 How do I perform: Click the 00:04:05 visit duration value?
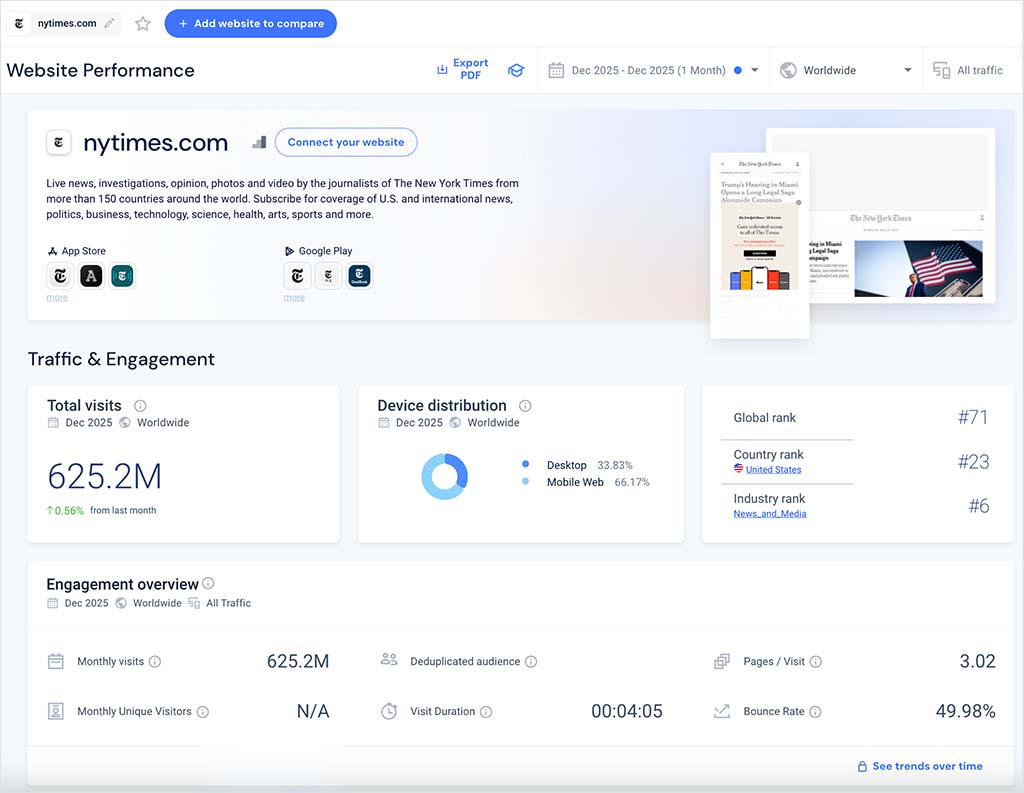tap(627, 711)
